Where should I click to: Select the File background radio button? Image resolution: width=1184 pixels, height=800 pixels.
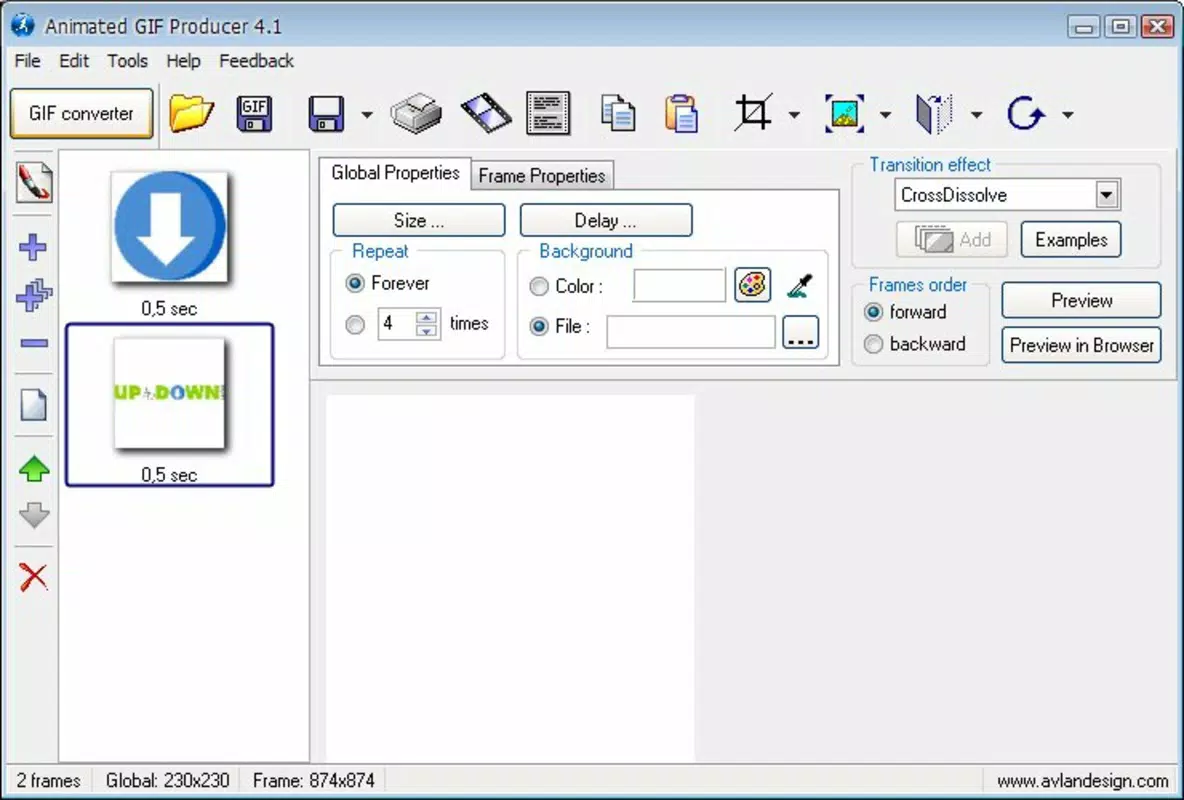click(x=539, y=326)
